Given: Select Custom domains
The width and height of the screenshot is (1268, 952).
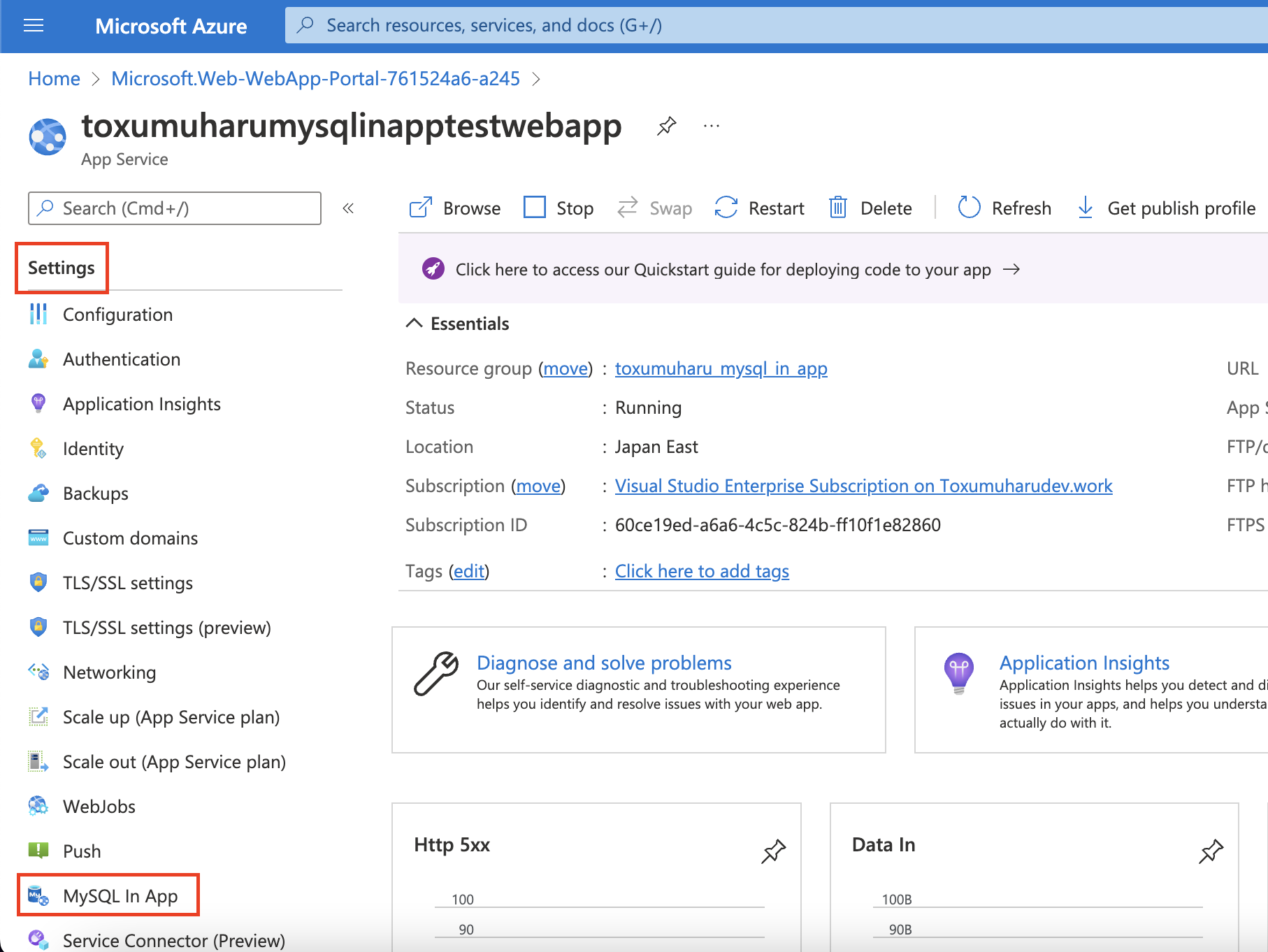Looking at the screenshot, I should tap(129, 538).
